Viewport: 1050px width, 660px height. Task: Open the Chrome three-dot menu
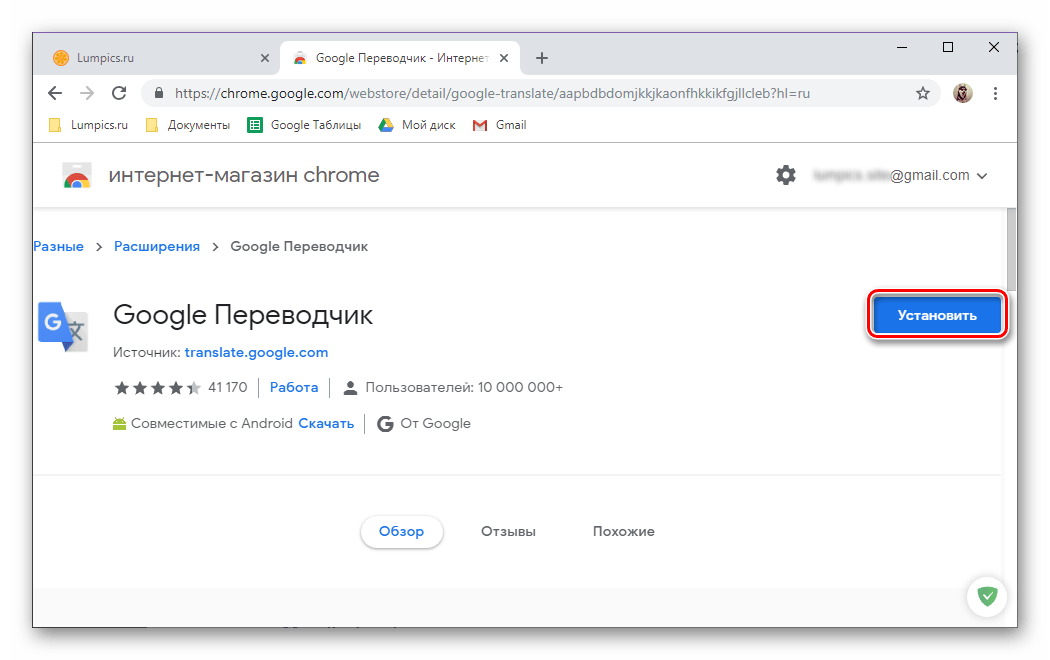995,94
